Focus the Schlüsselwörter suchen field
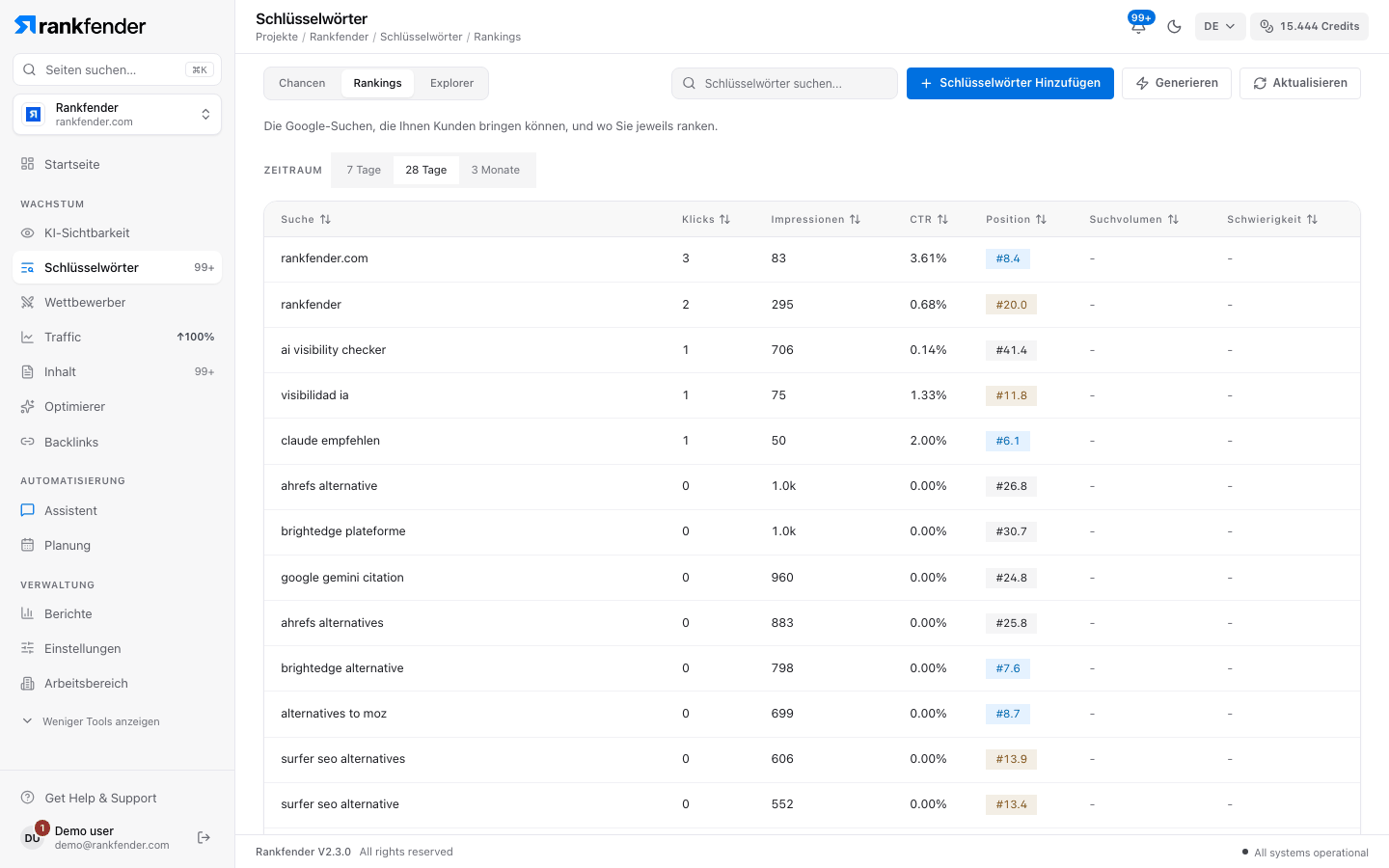The height and width of the screenshot is (868, 1389). 784,83
